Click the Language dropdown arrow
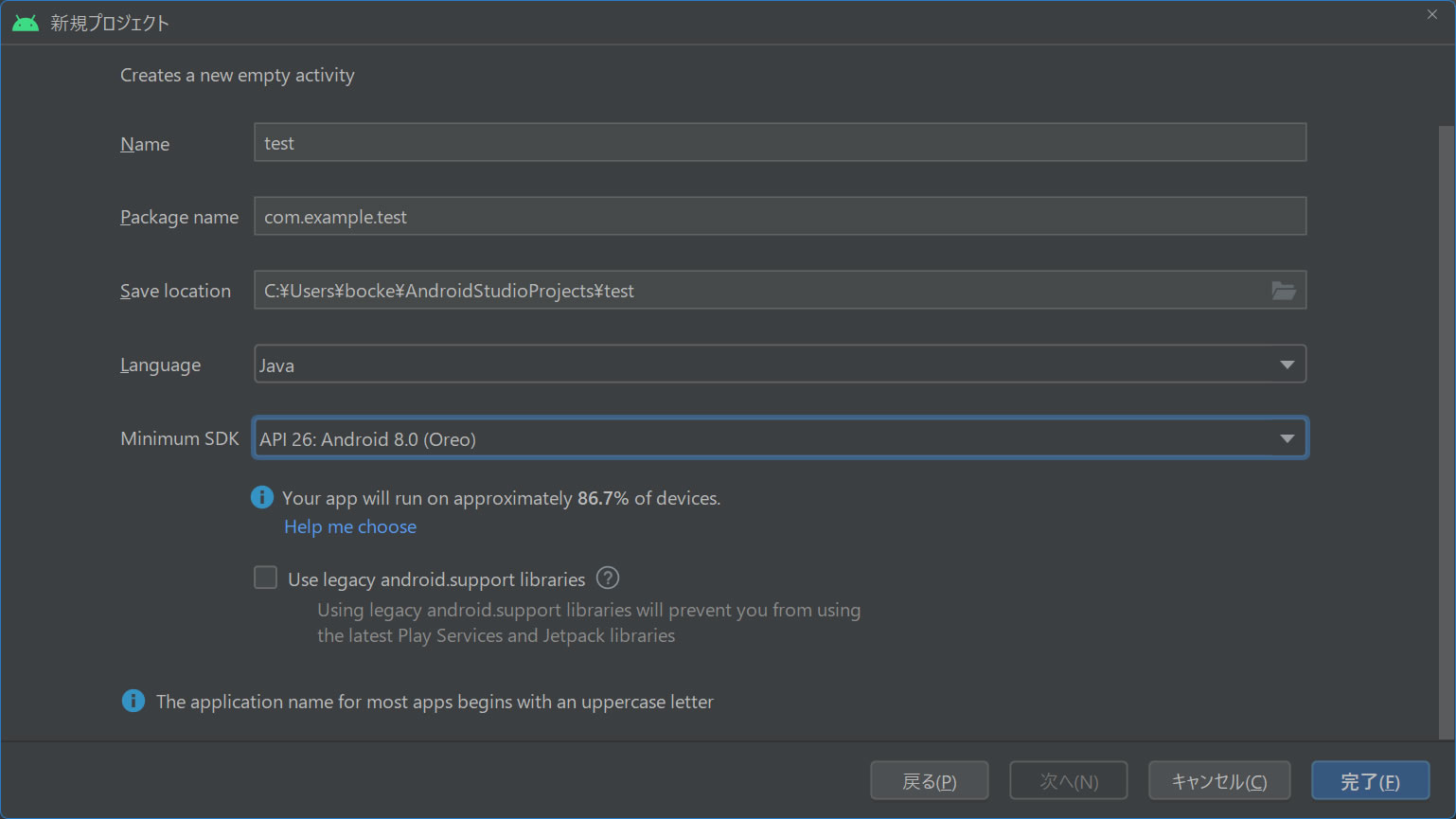Image resolution: width=1456 pixels, height=819 pixels. (1287, 365)
